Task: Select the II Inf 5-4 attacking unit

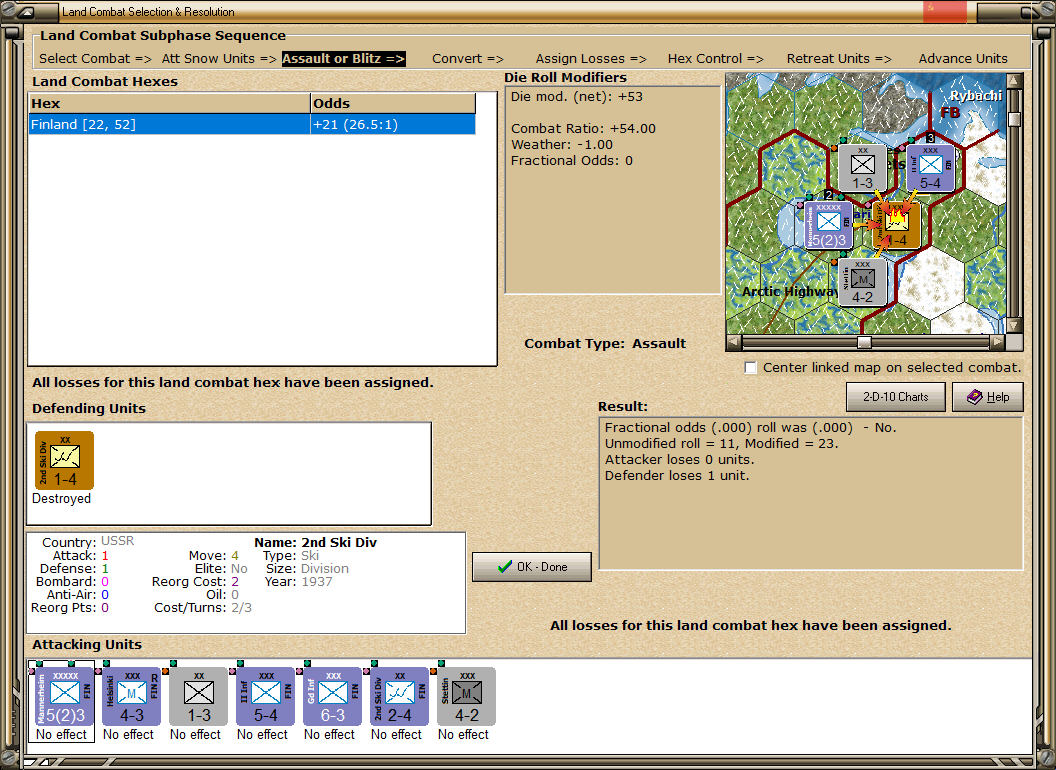Action: 265,696
